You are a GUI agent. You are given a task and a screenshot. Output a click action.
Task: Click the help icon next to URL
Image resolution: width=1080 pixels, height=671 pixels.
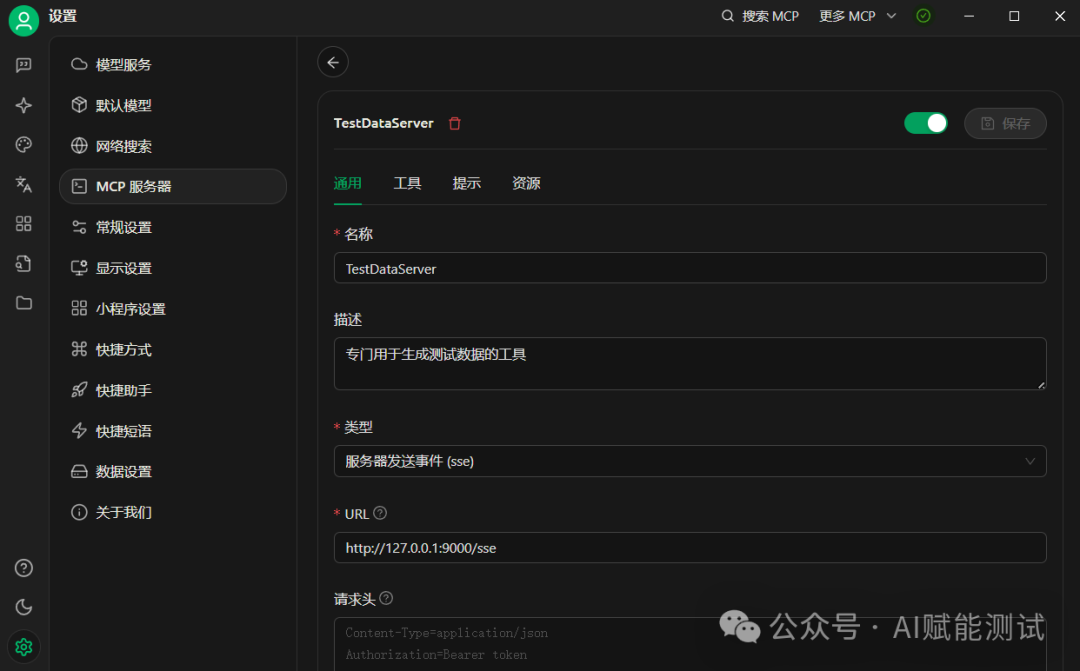tap(380, 513)
